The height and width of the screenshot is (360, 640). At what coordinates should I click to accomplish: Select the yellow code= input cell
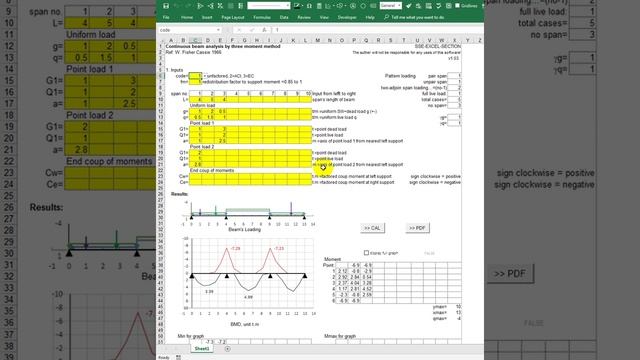[x=195, y=76]
